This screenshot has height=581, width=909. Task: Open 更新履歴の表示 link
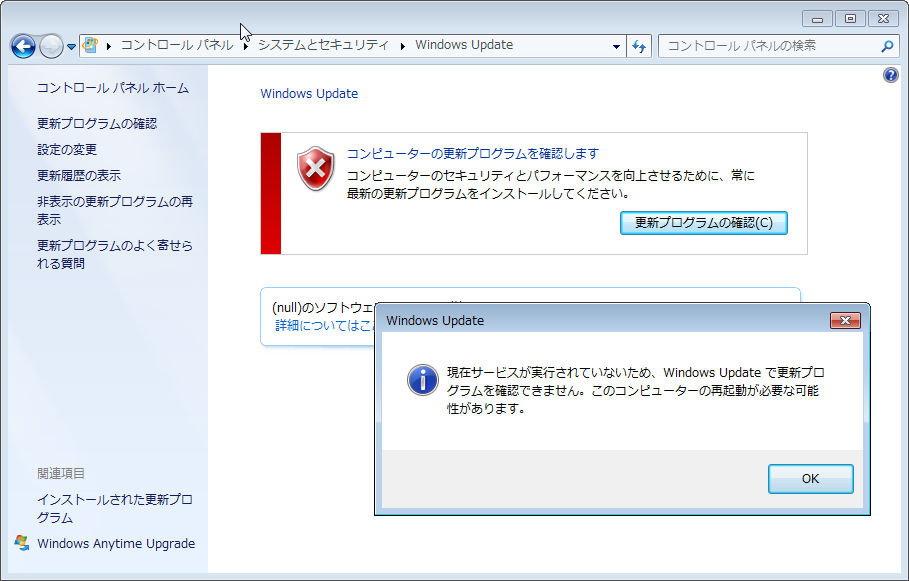pyautogui.click(x=79, y=175)
